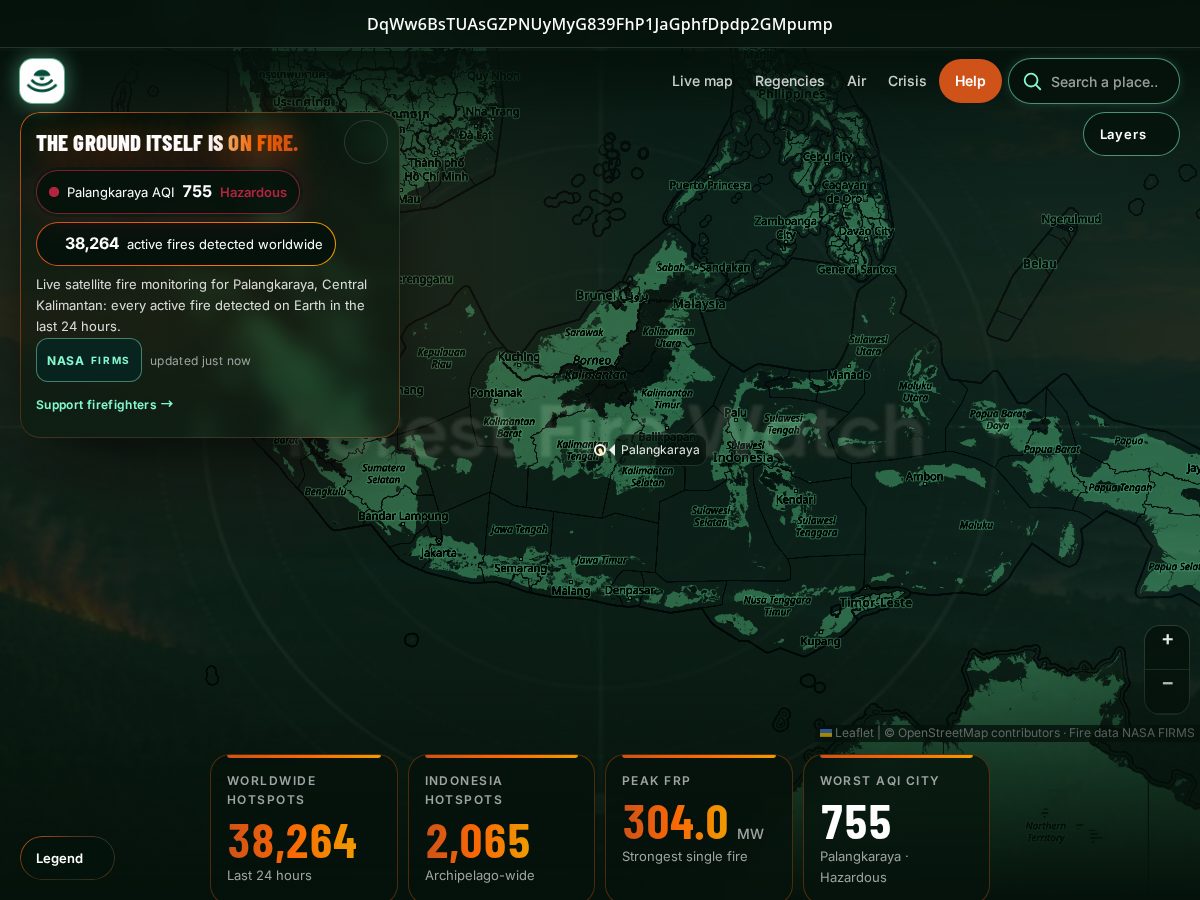Select the Worst AQI City card
Image resolution: width=1200 pixels, height=900 pixels.
point(897,828)
